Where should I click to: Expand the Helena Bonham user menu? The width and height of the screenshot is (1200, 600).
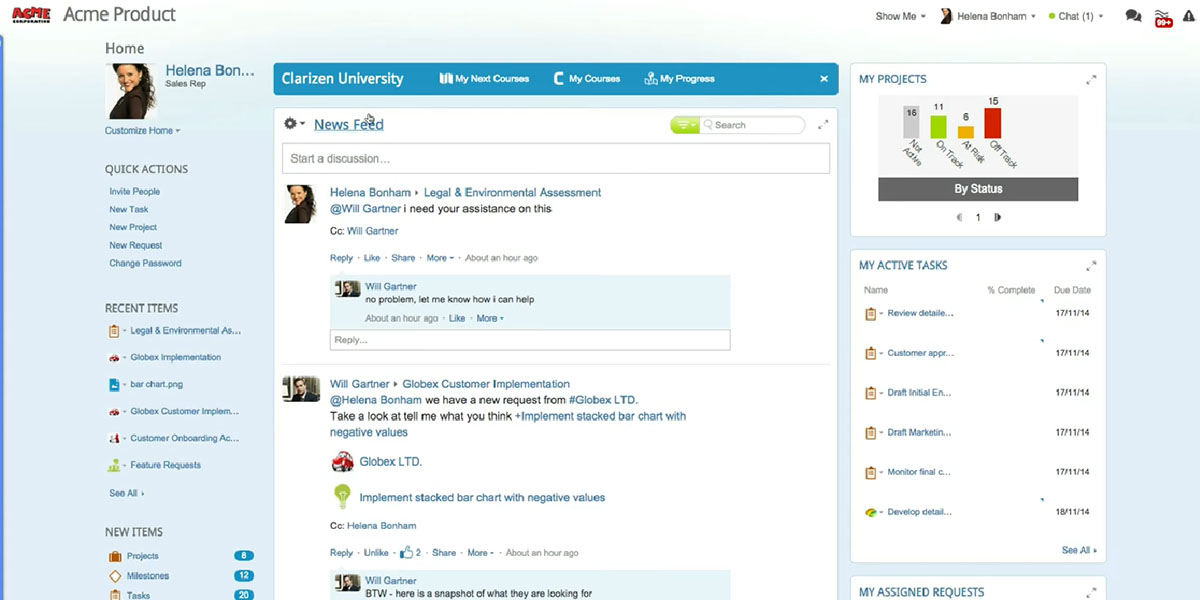(991, 16)
